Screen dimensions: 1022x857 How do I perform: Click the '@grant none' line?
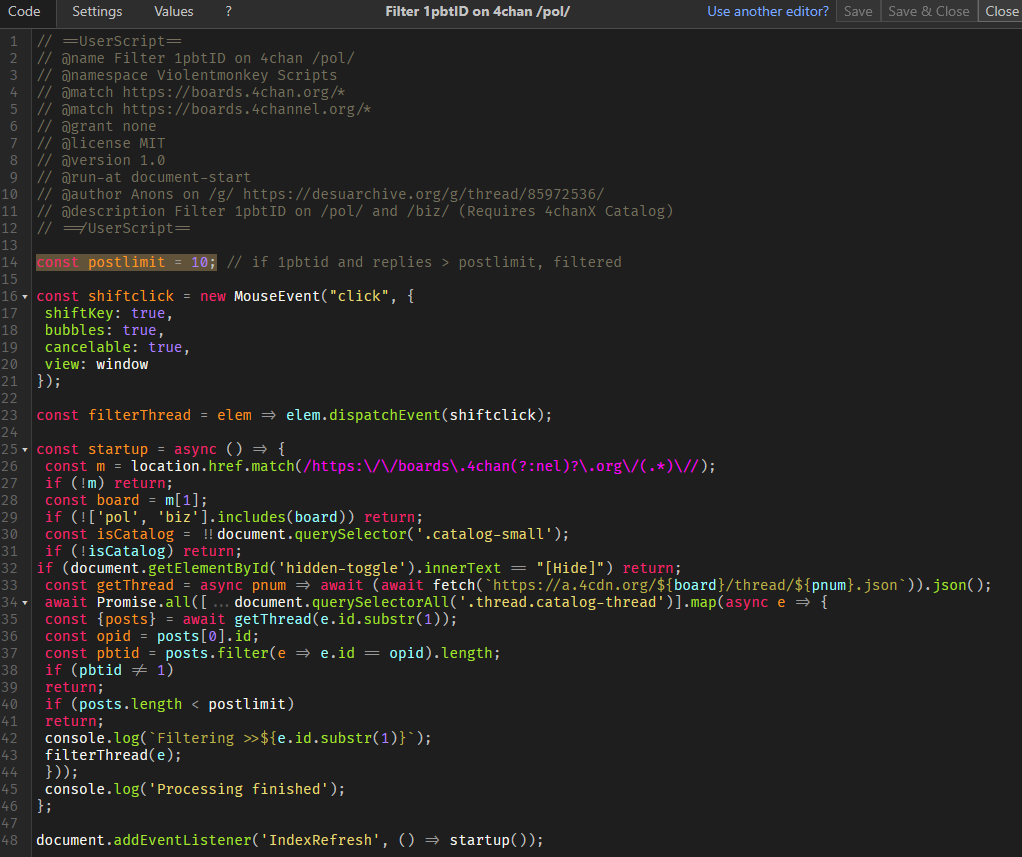[x=96, y=126]
